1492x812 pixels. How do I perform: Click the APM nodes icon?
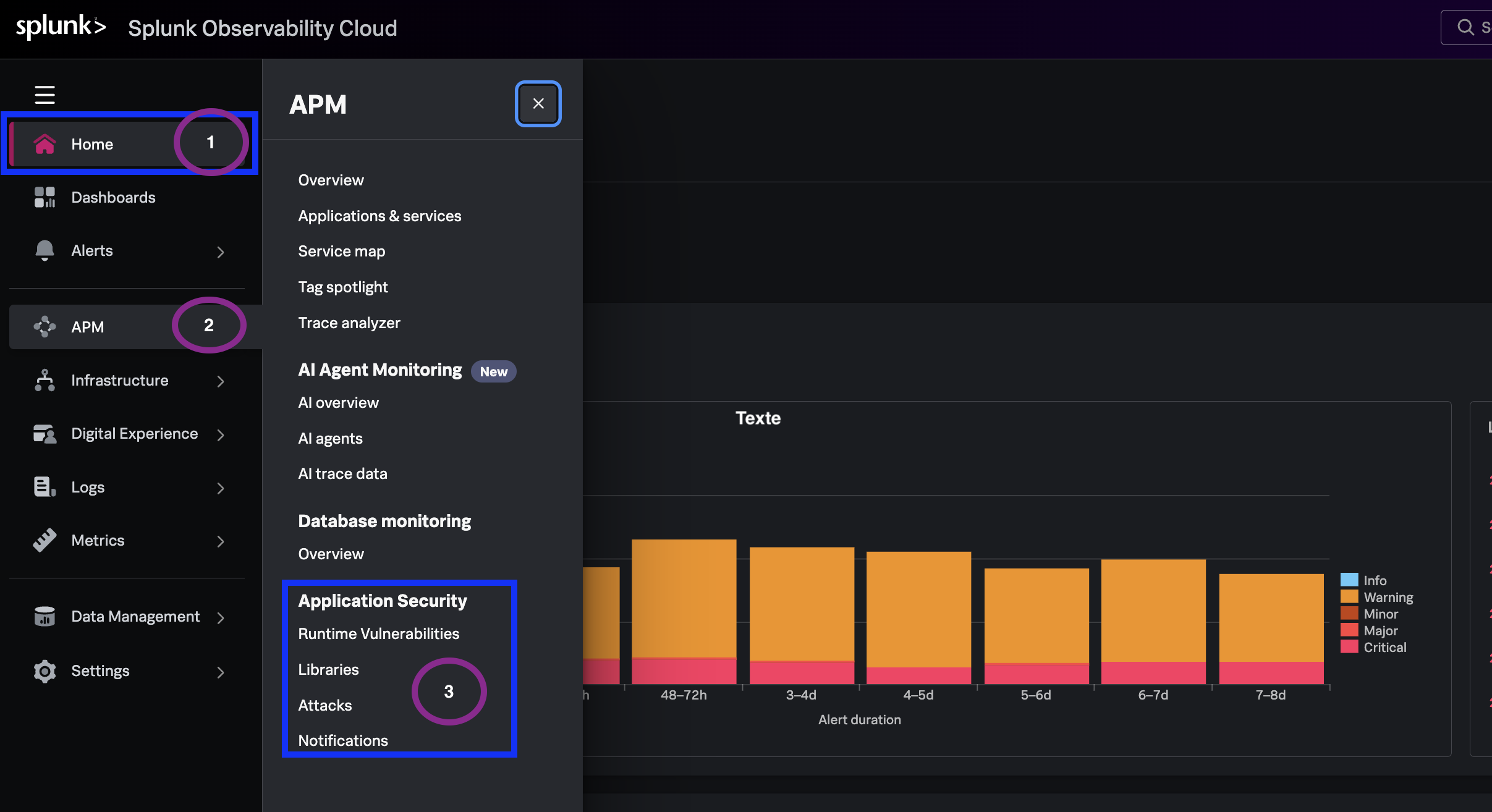pyautogui.click(x=45, y=327)
